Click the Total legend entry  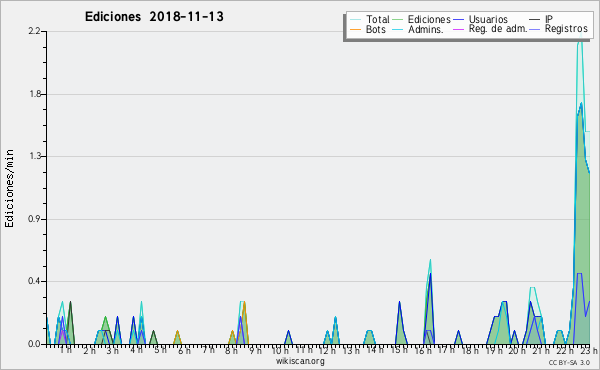point(378,19)
